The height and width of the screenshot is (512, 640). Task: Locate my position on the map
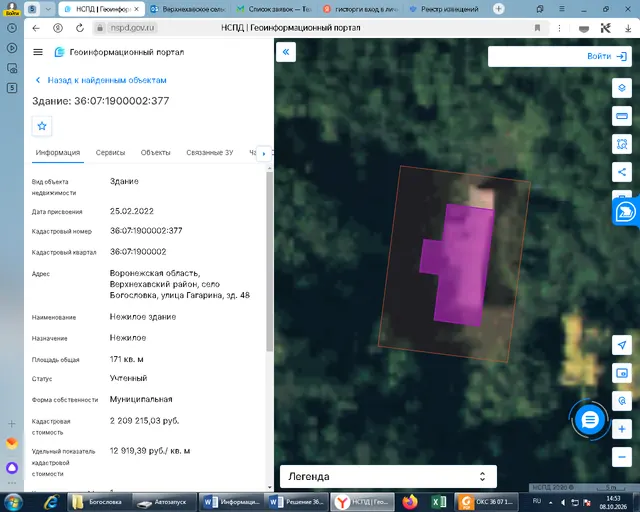pos(622,345)
